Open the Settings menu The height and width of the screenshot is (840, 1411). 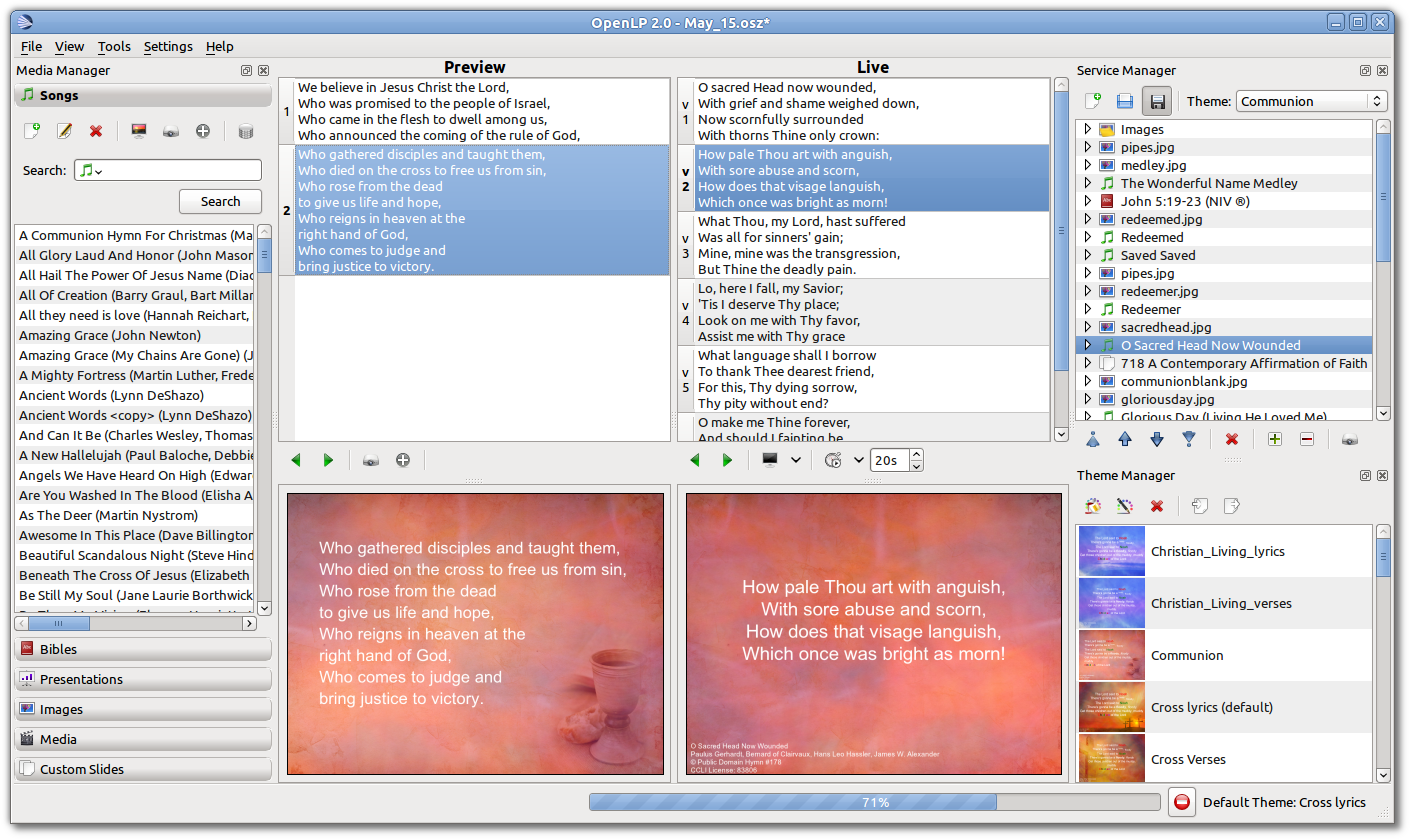tap(168, 46)
